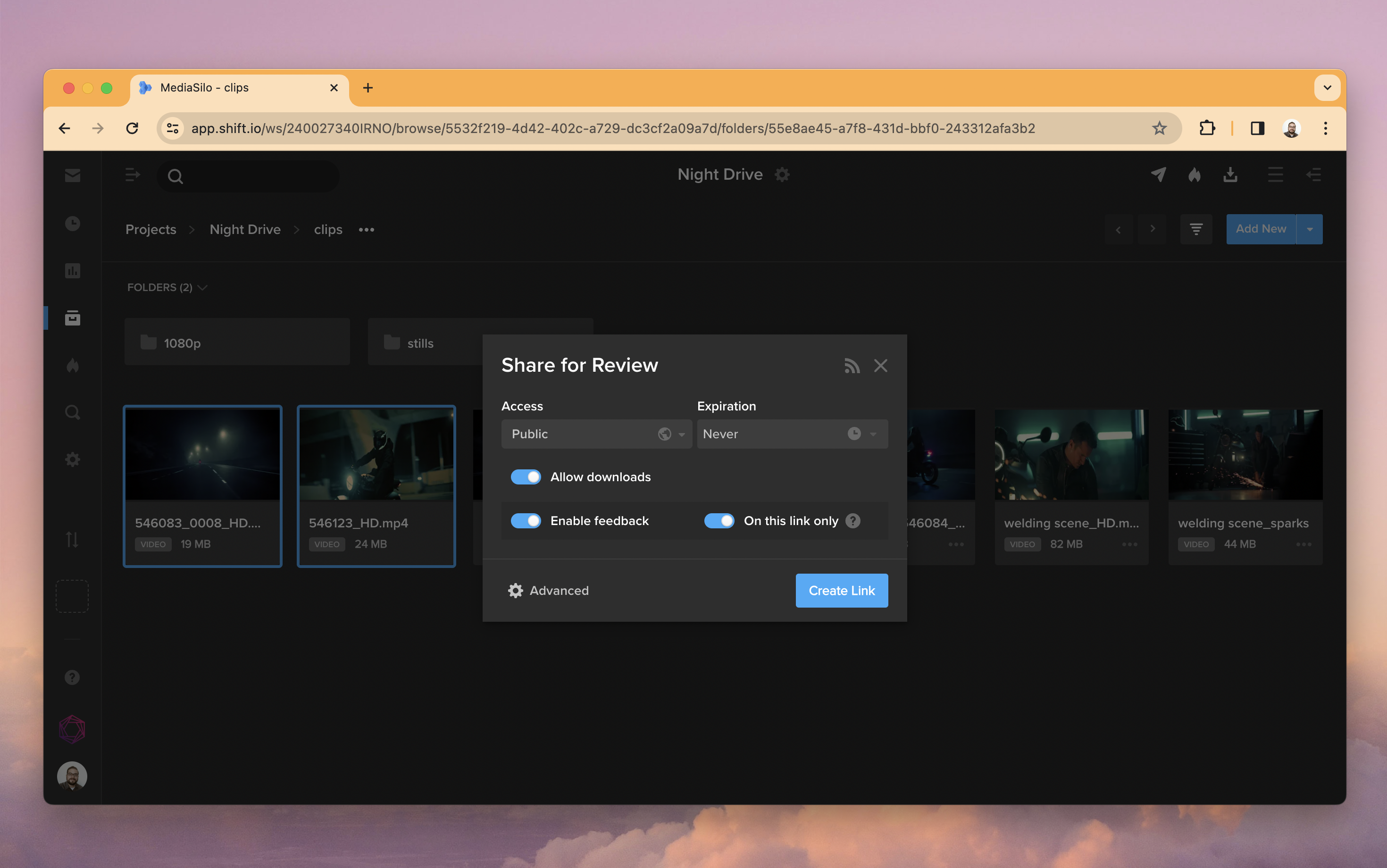Close the Share for Review dialog
Viewport: 1387px width, 868px height.
pos(881,366)
